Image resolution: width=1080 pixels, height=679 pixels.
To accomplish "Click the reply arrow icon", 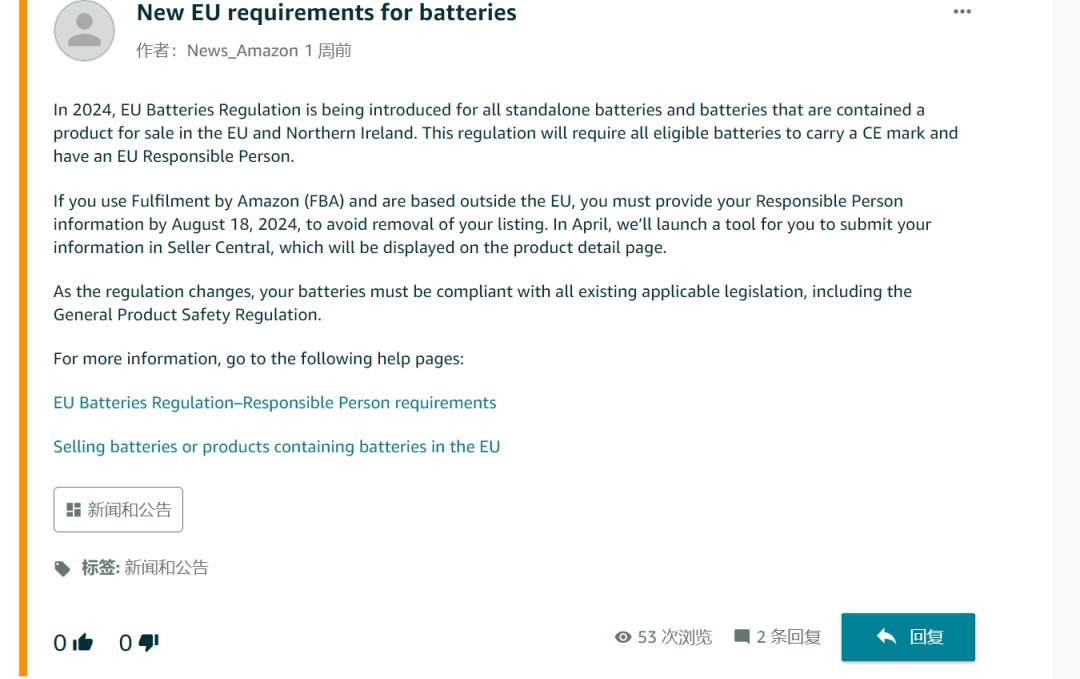I will coord(885,637).
